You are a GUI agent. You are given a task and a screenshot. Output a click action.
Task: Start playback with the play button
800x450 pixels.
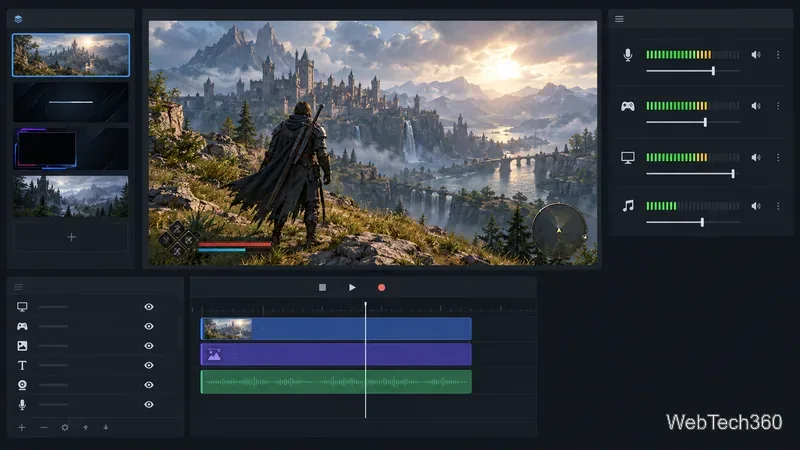(352, 288)
